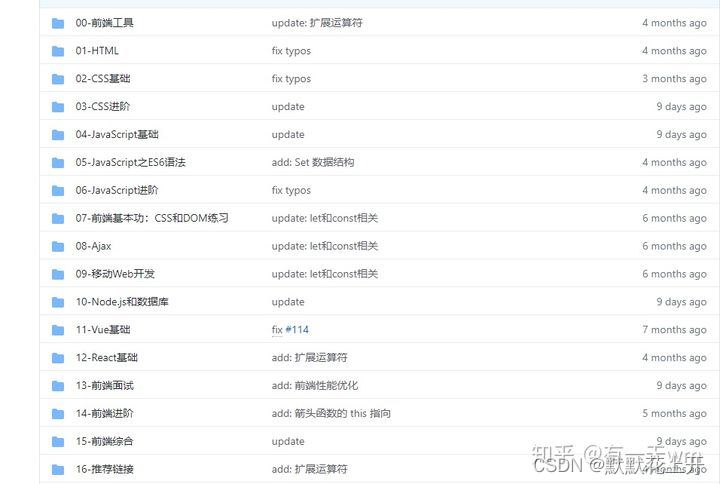This screenshot has width=720, height=484.
Task: Click folder icon beside 08-Ajax
Action: [x=58, y=247]
